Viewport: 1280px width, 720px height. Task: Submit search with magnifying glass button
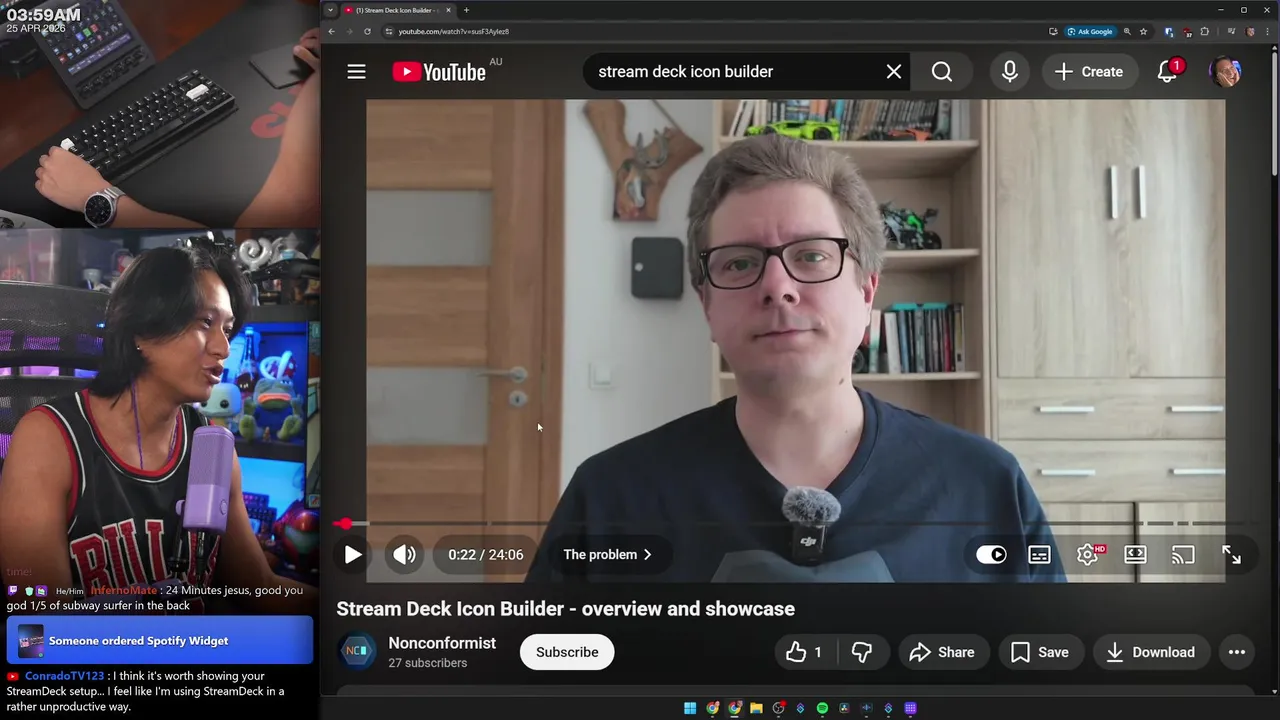click(942, 71)
